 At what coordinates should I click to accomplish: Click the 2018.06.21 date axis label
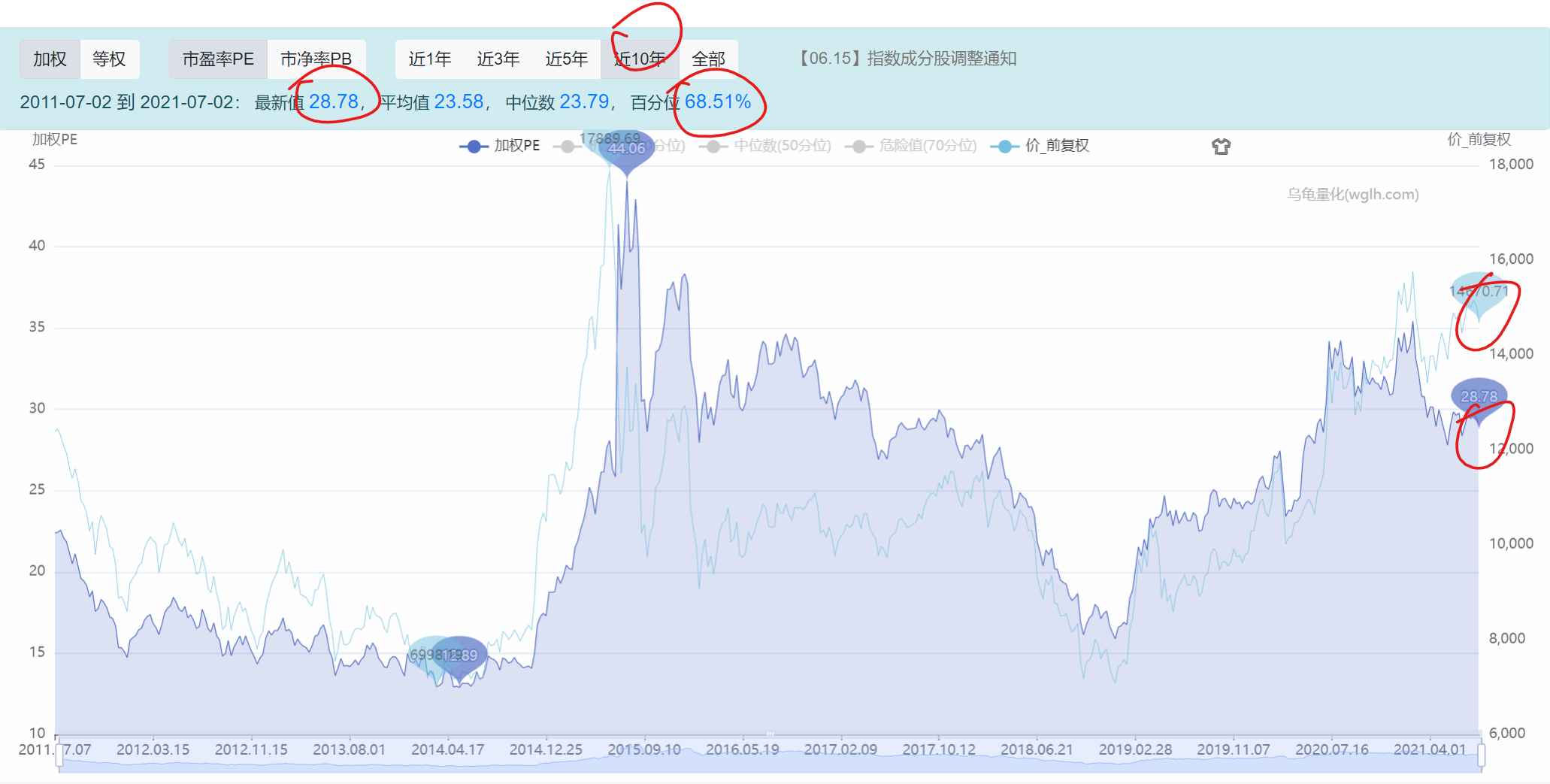pos(1037,749)
